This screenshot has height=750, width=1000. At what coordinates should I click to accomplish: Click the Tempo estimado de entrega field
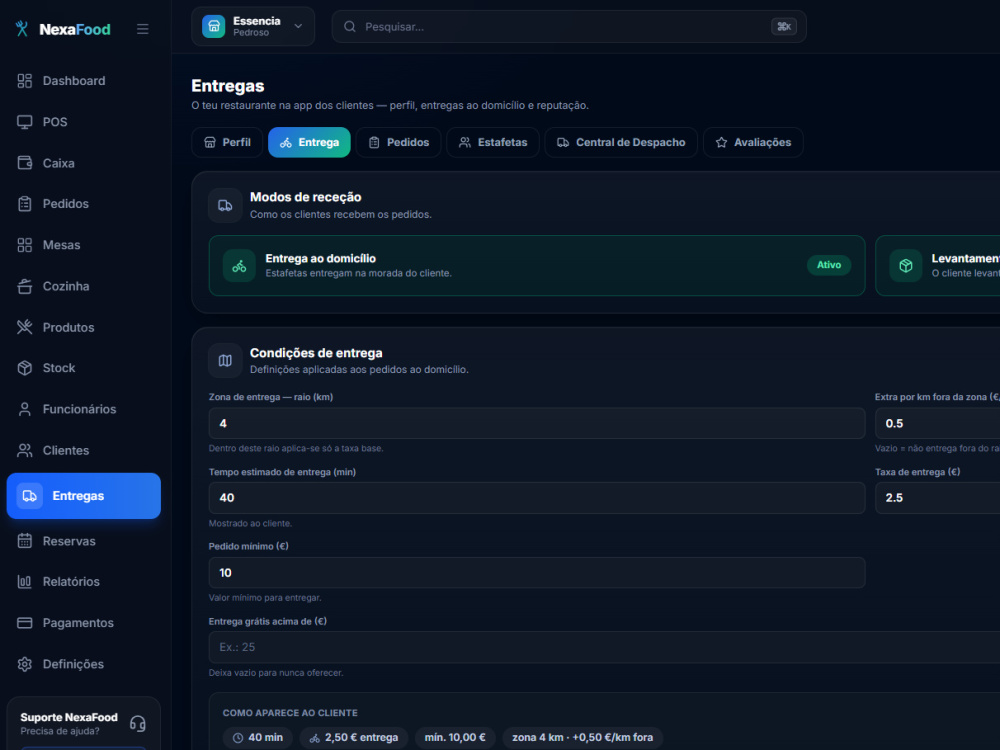pyautogui.click(x=537, y=498)
